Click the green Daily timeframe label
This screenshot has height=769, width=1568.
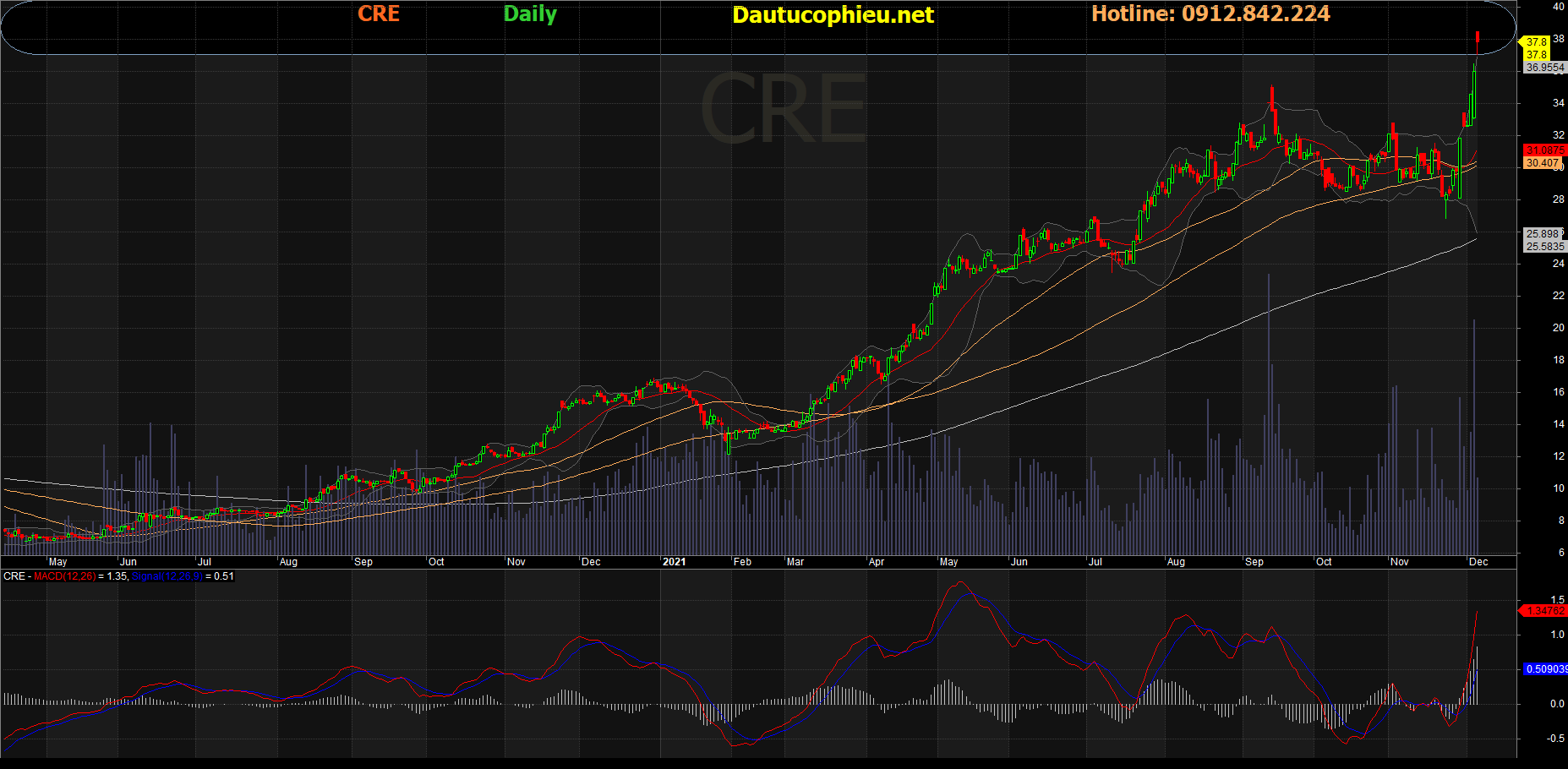(530, 14)
